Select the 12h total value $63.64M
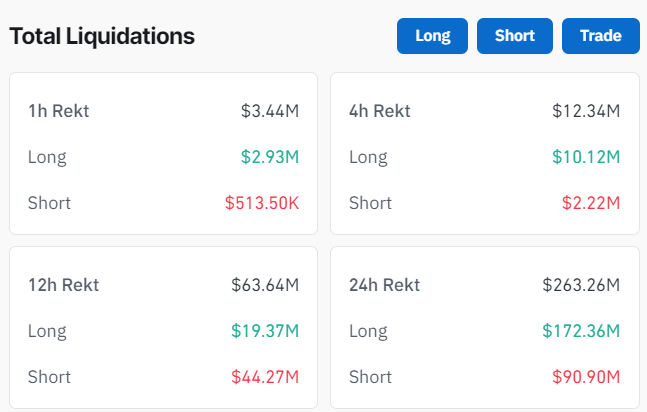Viewport: 647px width, 412px height. pyautogui.click(x=265, y=285)
